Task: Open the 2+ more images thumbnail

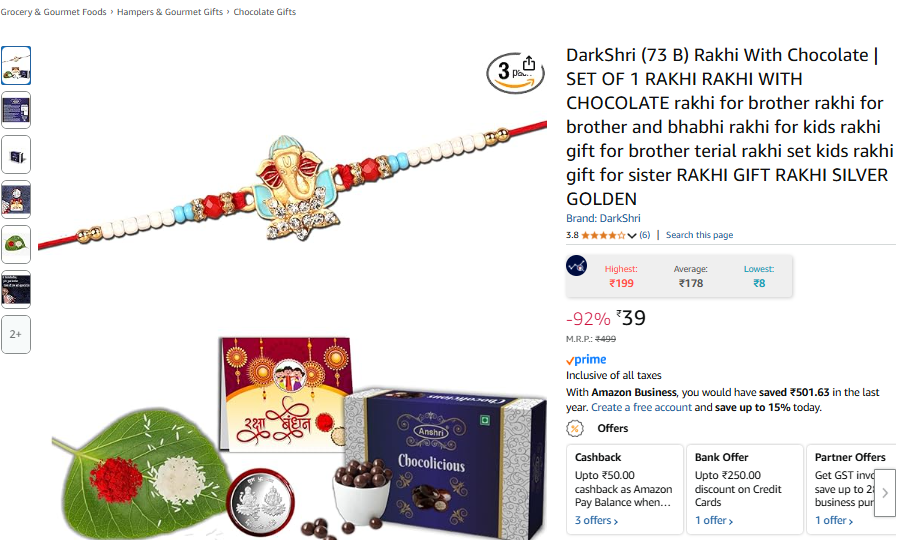Action: tap(16, 334)
